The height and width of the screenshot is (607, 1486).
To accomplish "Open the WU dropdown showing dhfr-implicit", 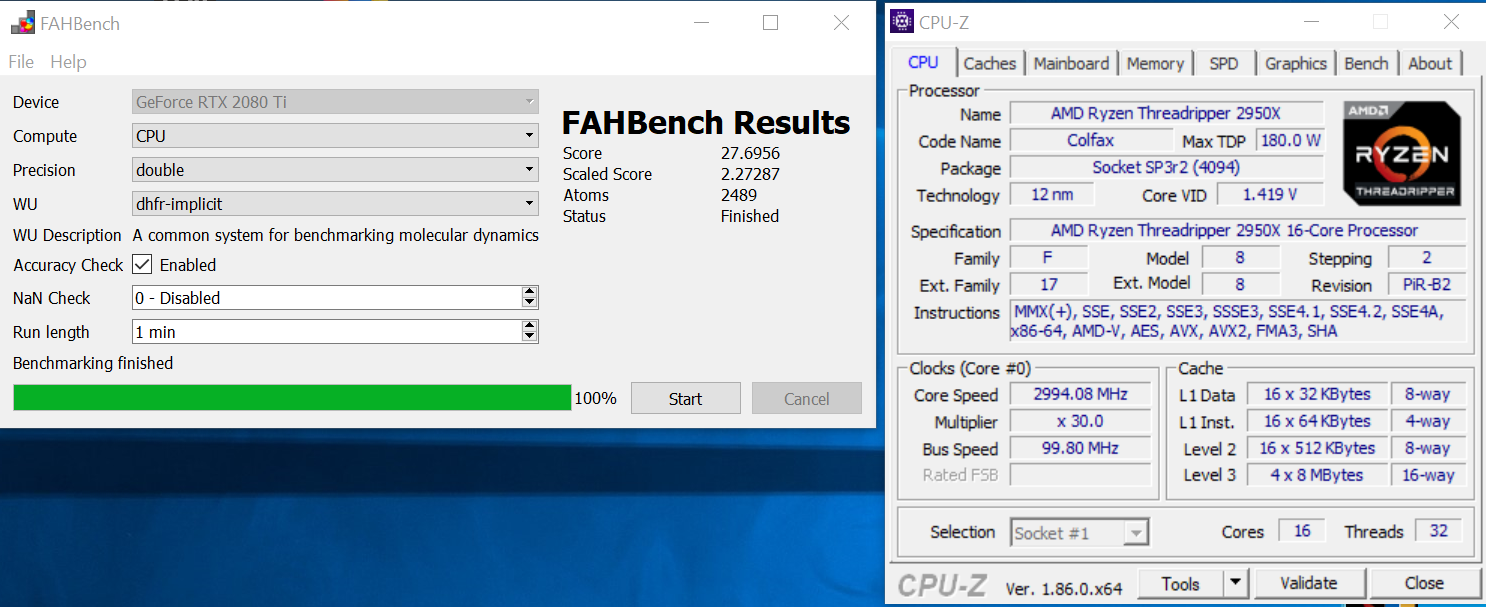I will (x=336, y=204).
